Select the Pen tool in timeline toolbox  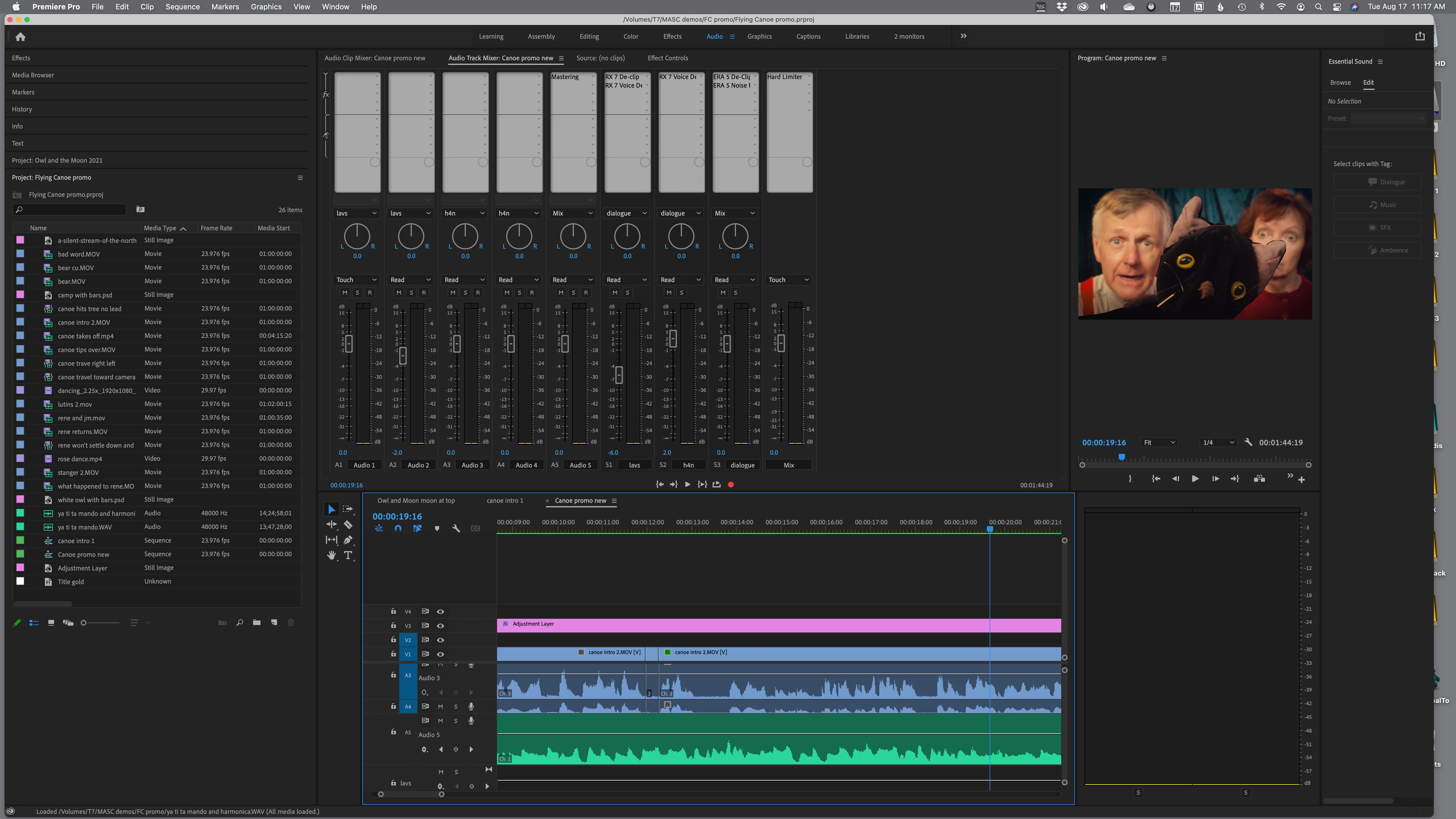[x=348, y=540]
